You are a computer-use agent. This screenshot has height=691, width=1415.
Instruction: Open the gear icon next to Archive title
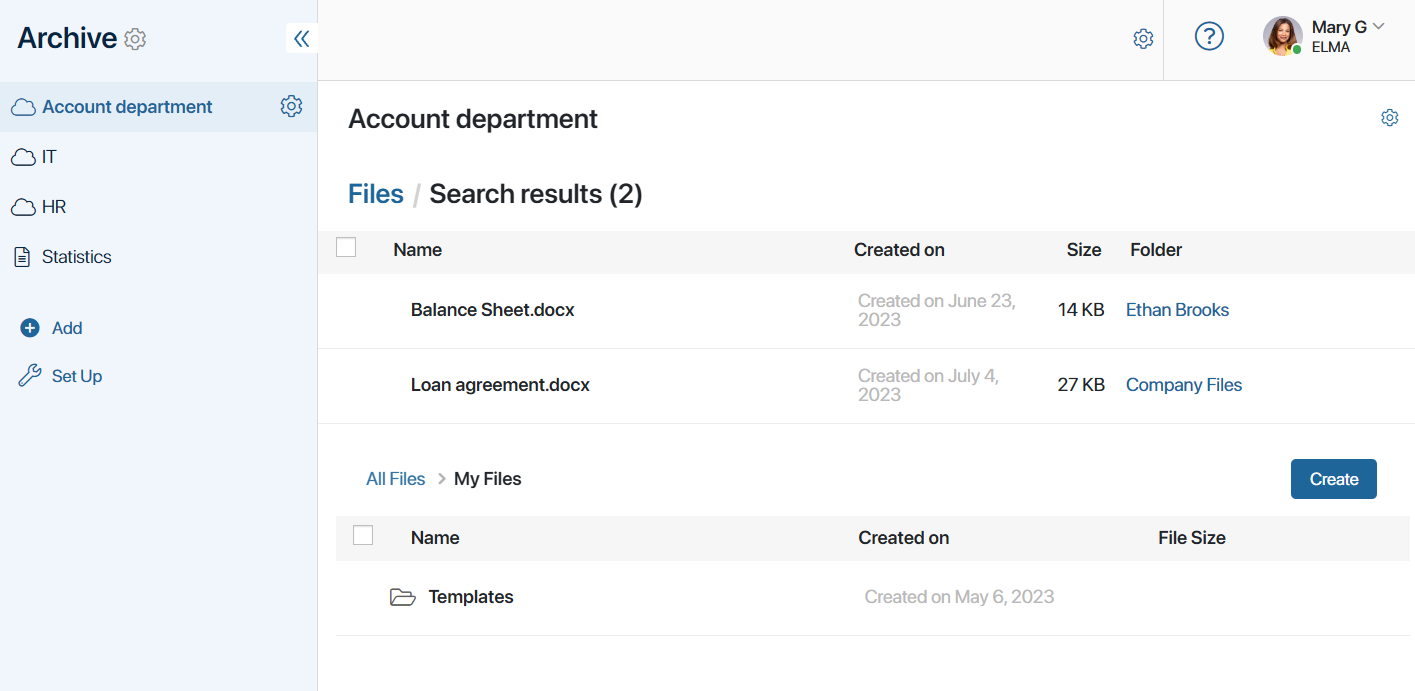click(135, 39)
